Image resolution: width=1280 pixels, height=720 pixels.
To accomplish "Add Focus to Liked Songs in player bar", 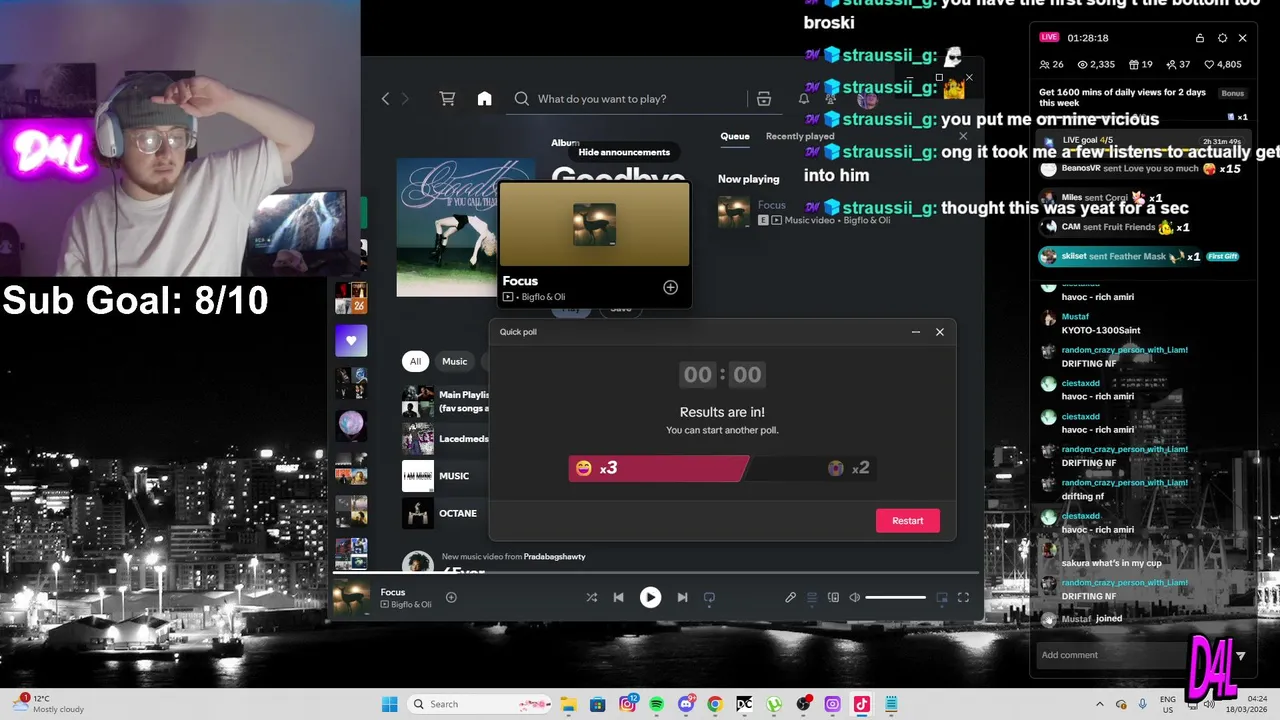I will click(x=451, y=597).
